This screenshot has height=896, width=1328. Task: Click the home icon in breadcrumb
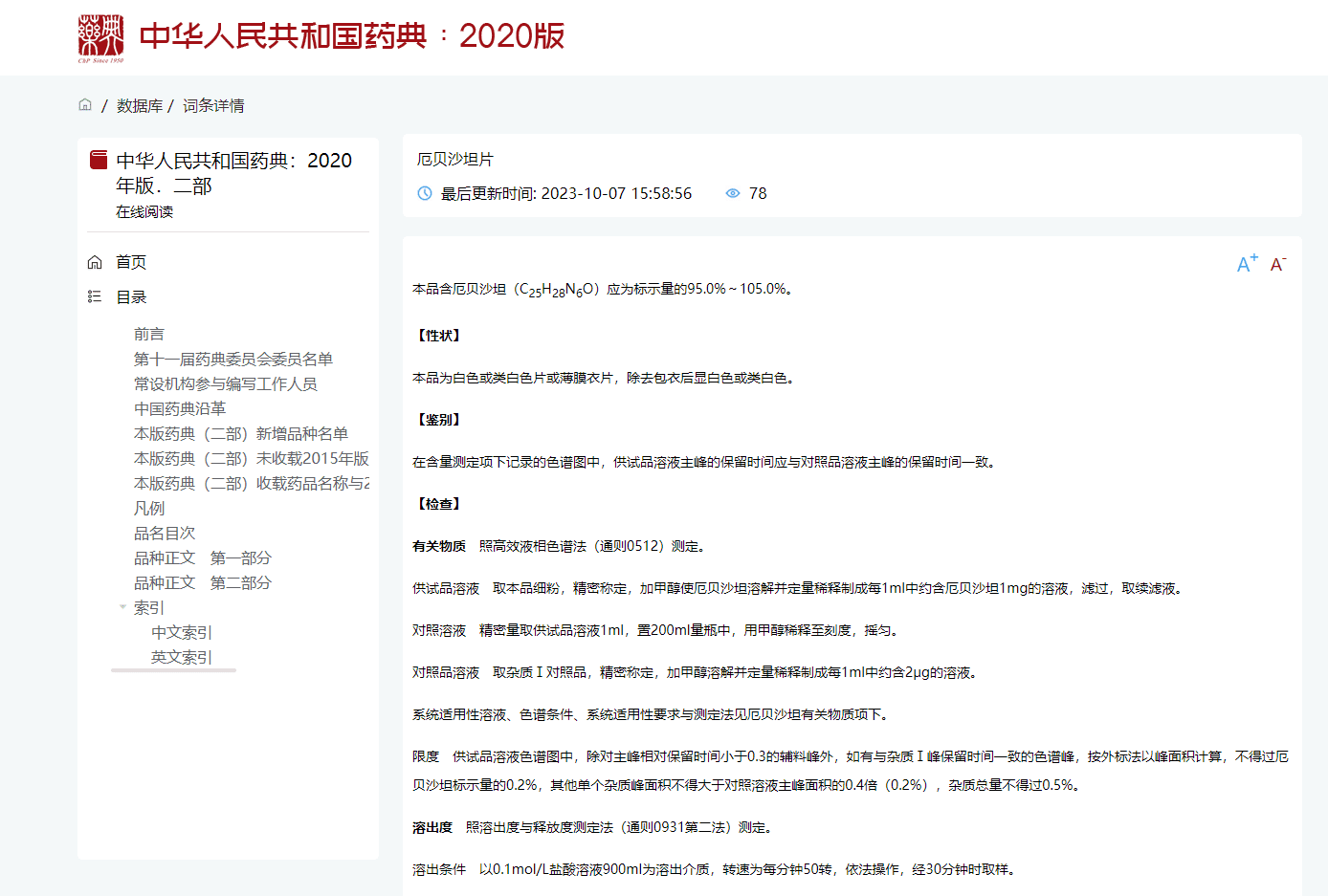point(85,105)
